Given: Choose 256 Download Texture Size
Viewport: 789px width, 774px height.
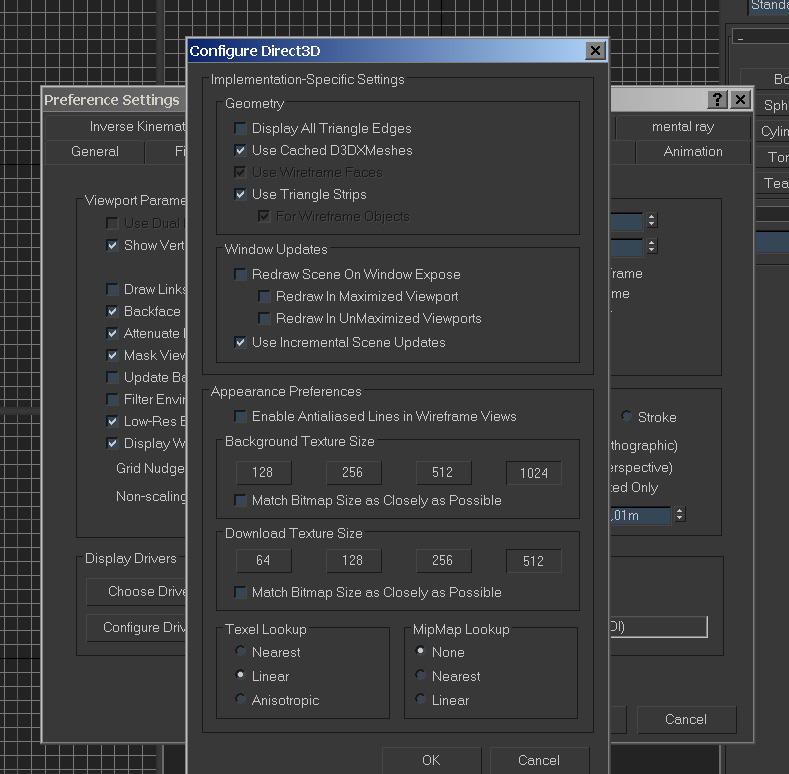Looking at the screenshot, I should click(x=443, y=561).
